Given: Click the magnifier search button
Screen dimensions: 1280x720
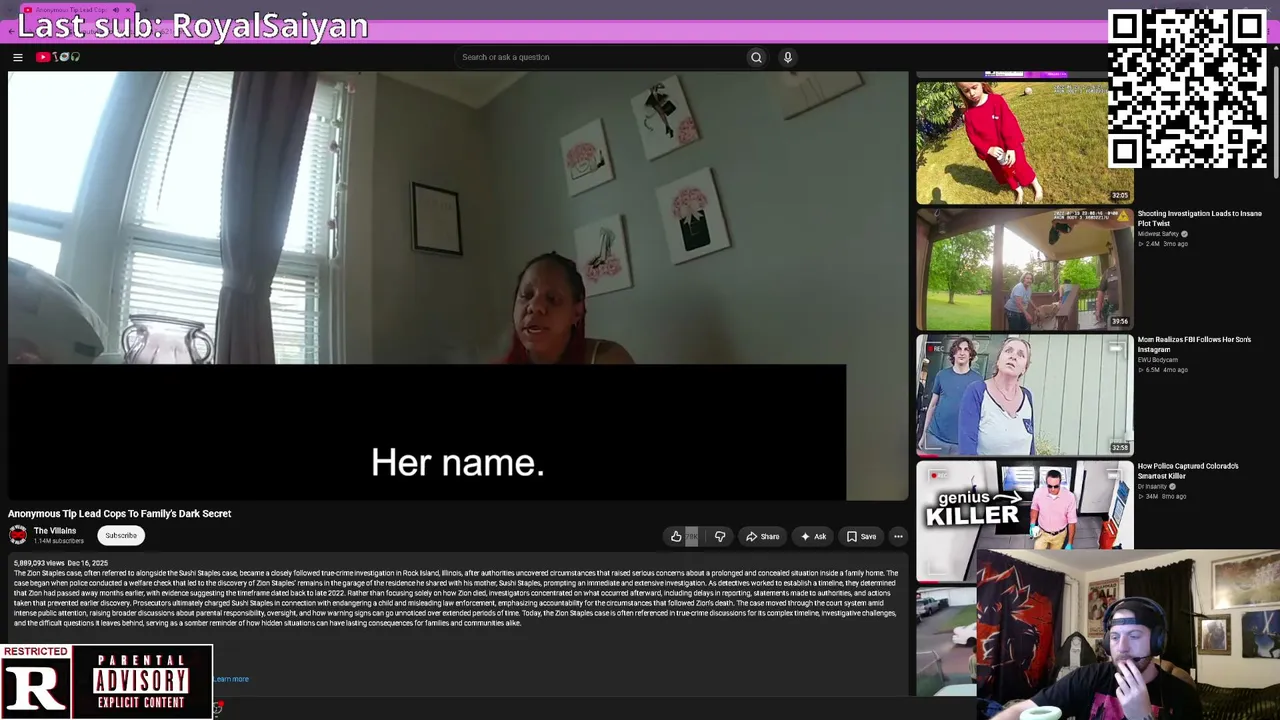Looking at the screenshot, I should 756,57.
